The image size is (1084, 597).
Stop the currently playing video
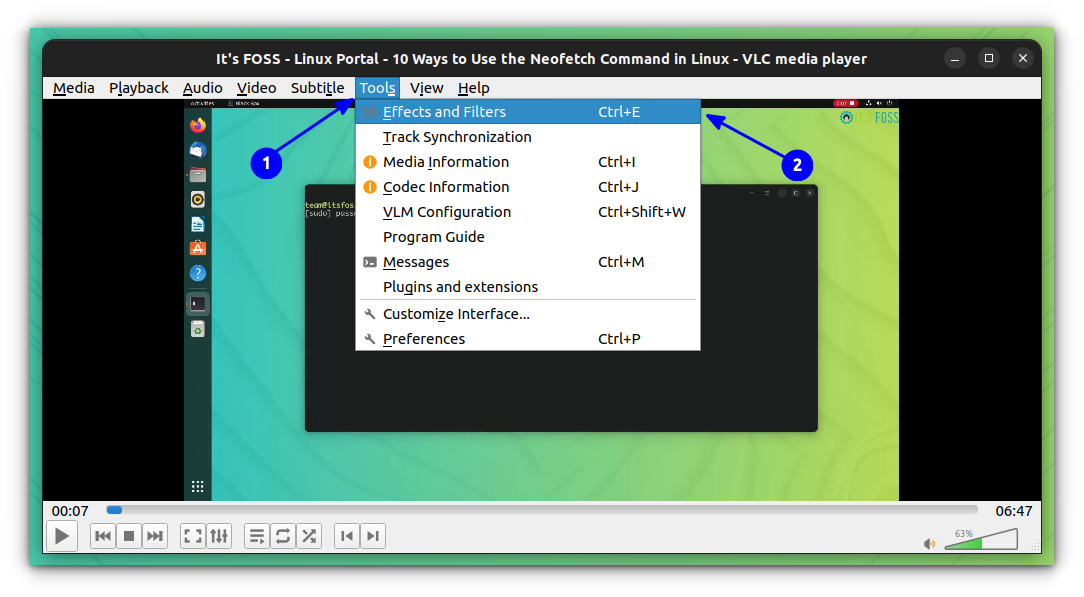click(129, 535)
